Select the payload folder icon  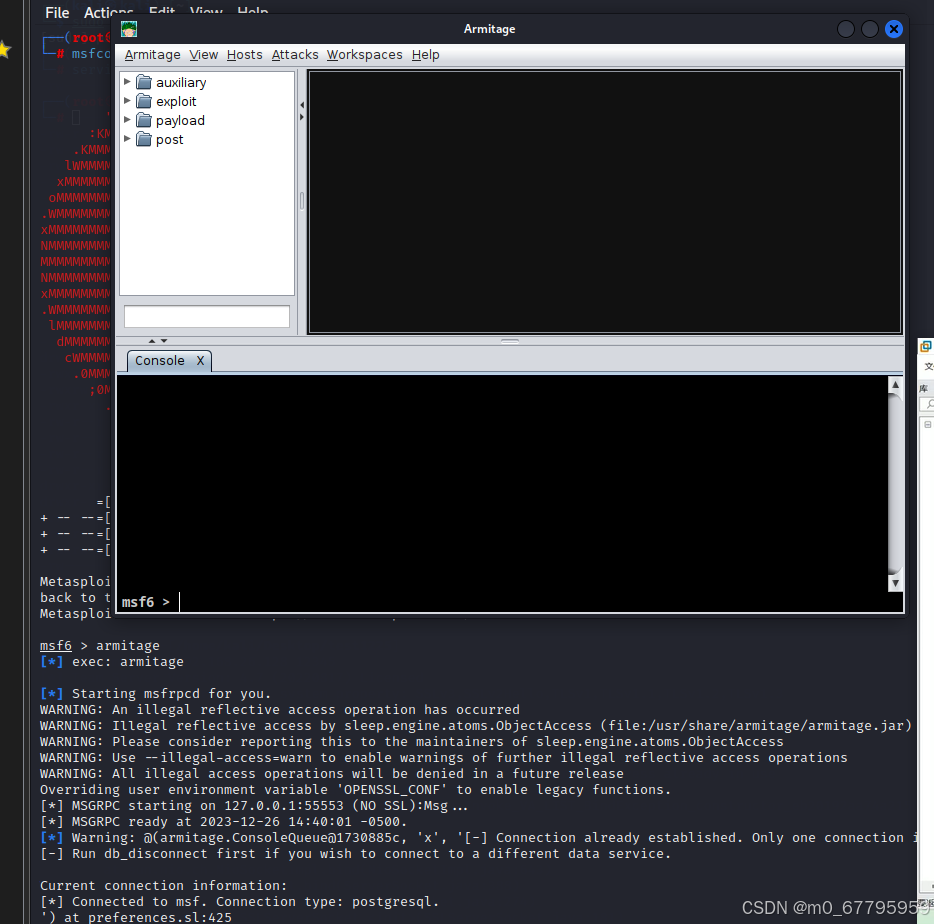click(144, 120)
